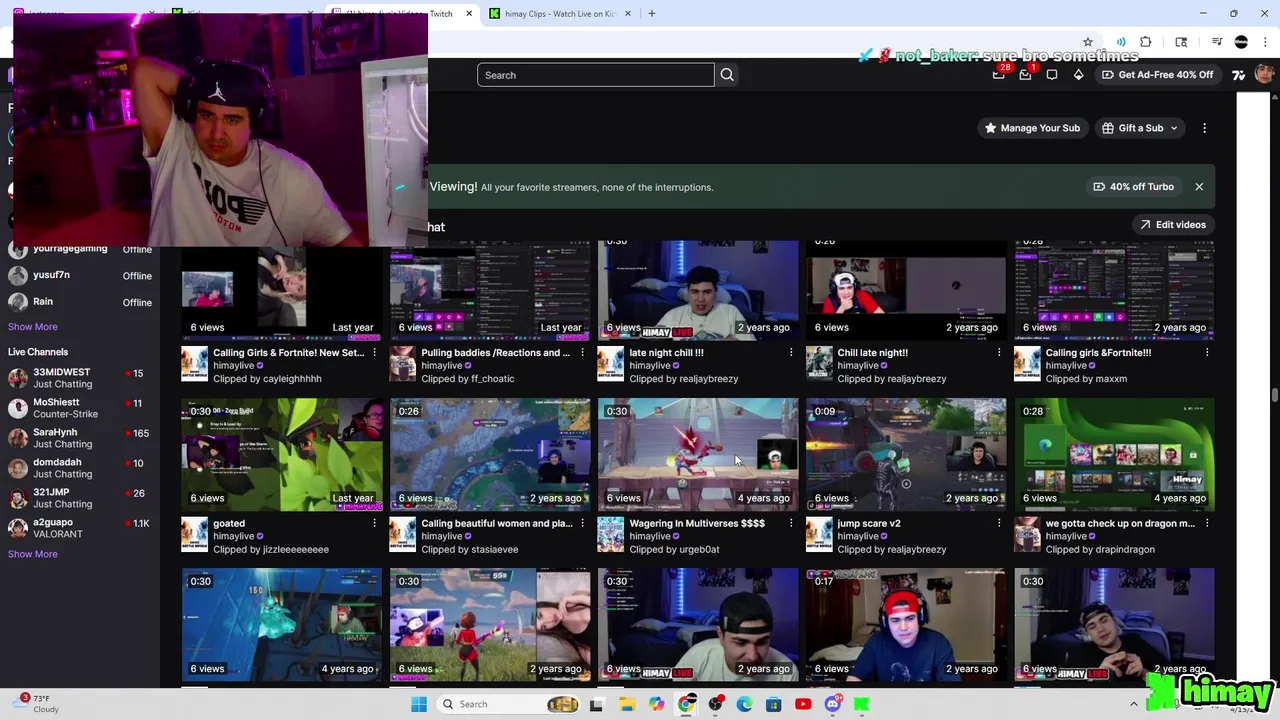
Task: Open 321JMP Just Chatting channel
Action: (80, 498)
